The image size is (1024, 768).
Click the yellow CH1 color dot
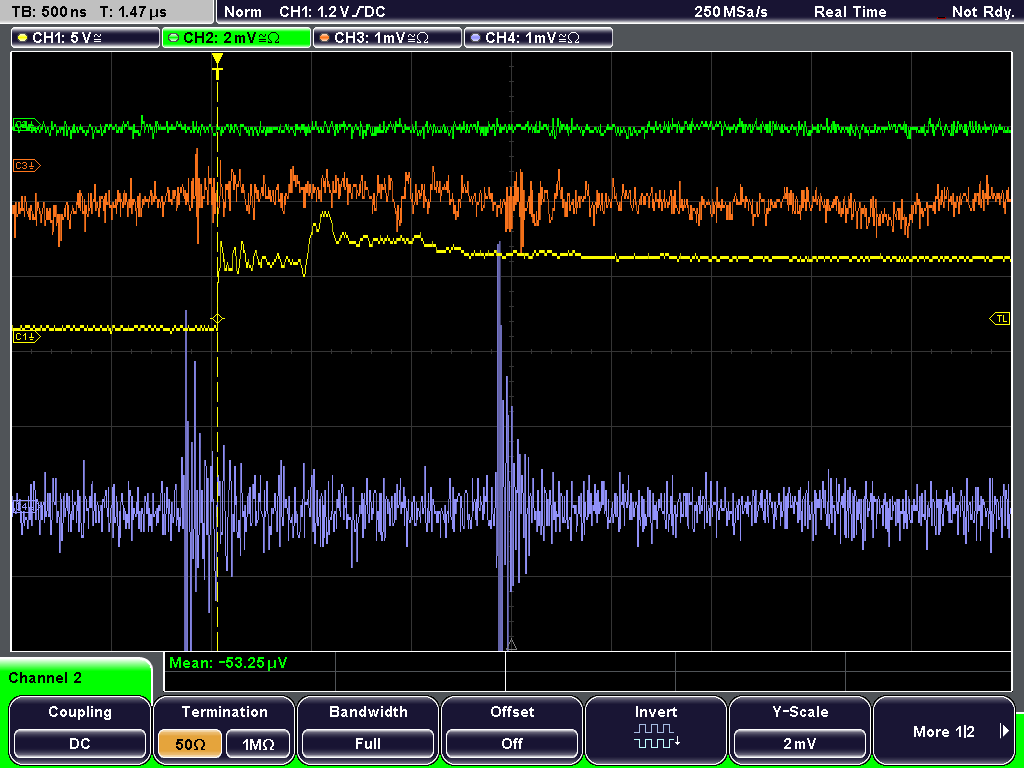pos(23,38)
